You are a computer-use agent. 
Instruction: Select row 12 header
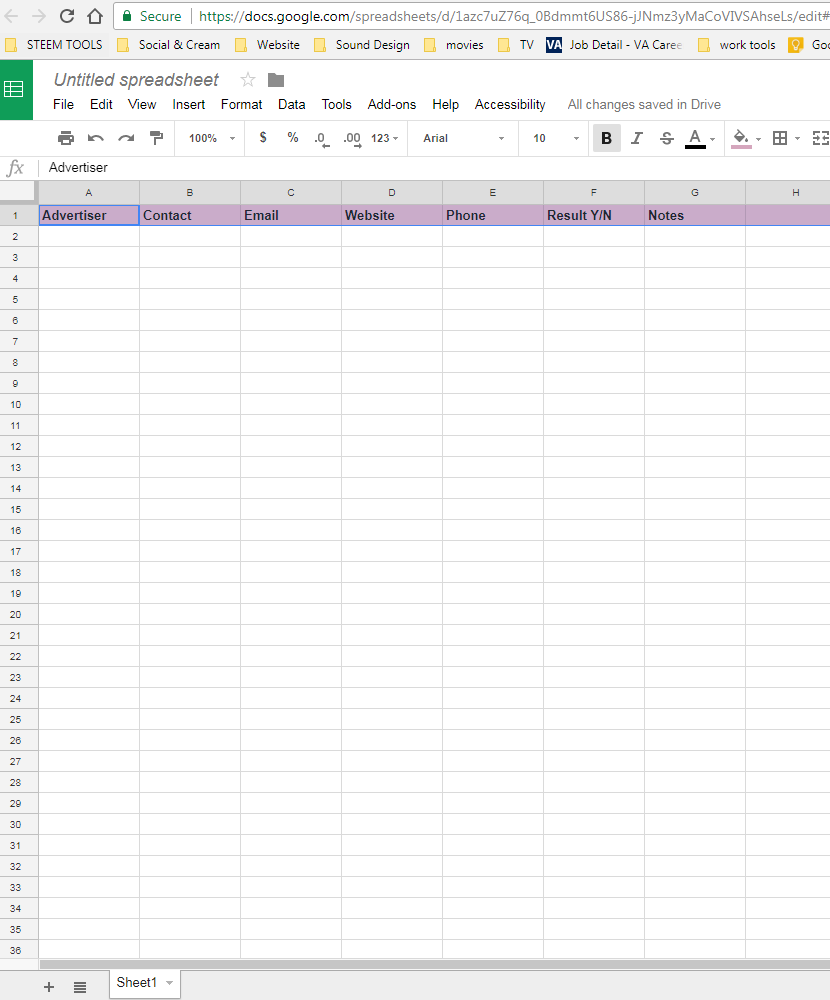pos(19,446)
